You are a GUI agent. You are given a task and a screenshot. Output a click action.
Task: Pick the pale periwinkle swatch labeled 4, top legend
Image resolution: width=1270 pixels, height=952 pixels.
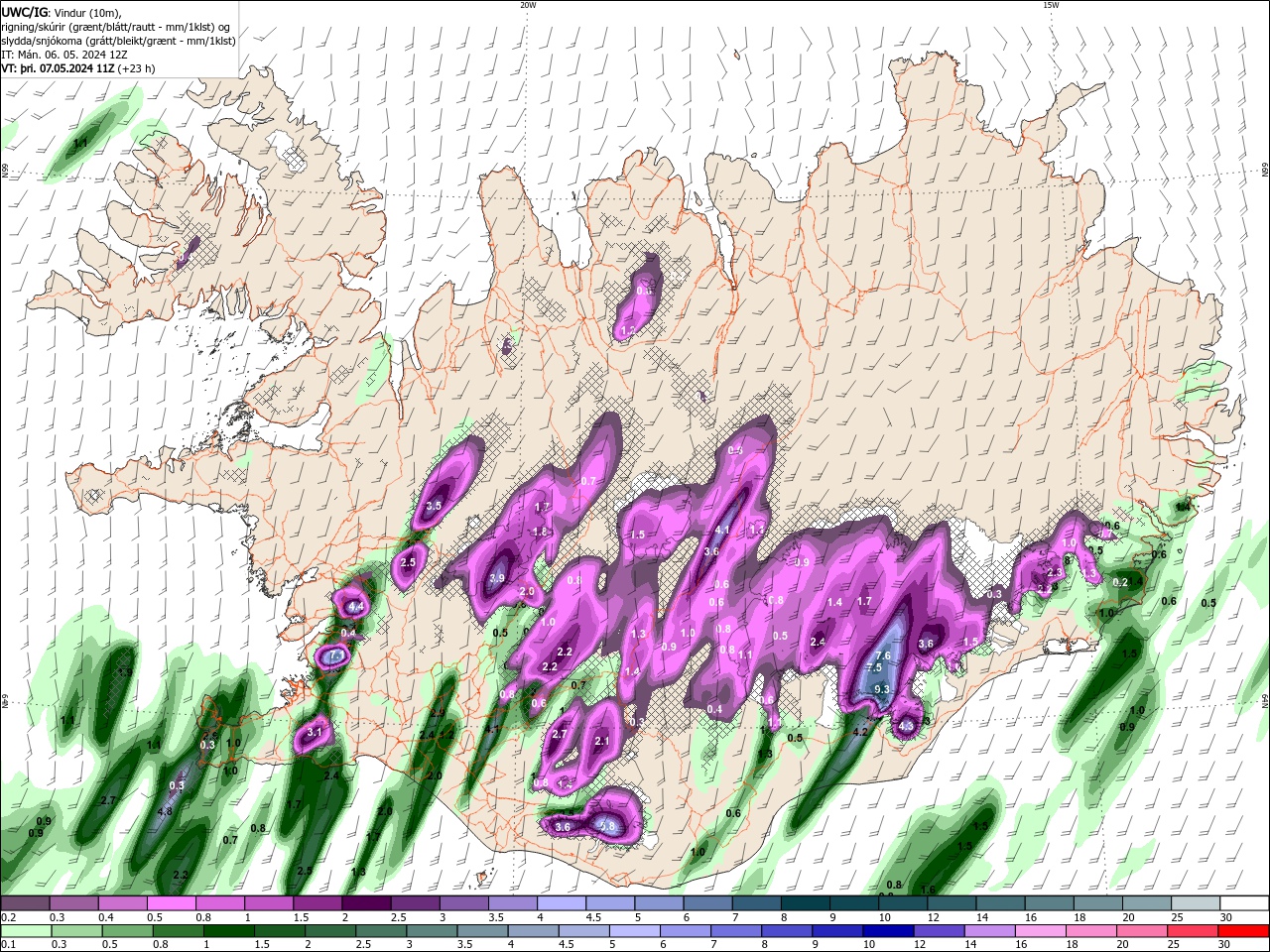point(562,903)
